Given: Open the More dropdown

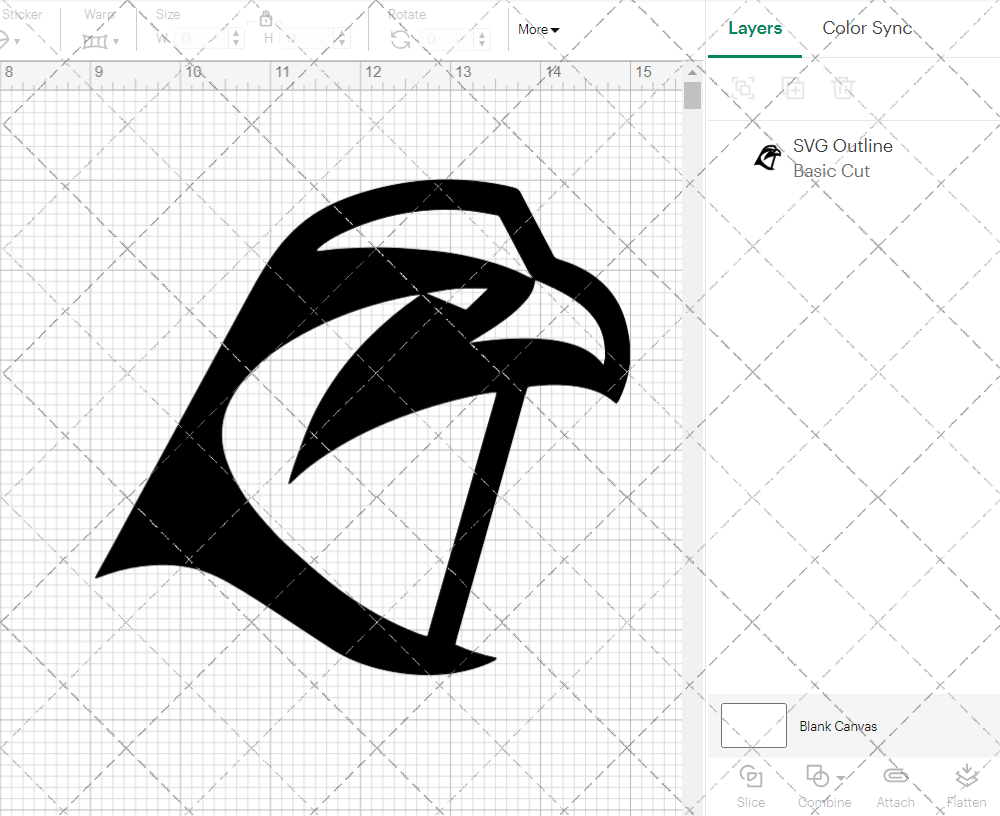Looking at the screenshot, I should [x=537, y=30].
